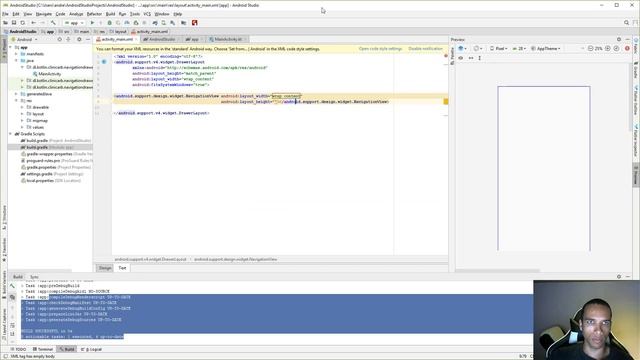Toggle view options eye icon in Preview

461,58
